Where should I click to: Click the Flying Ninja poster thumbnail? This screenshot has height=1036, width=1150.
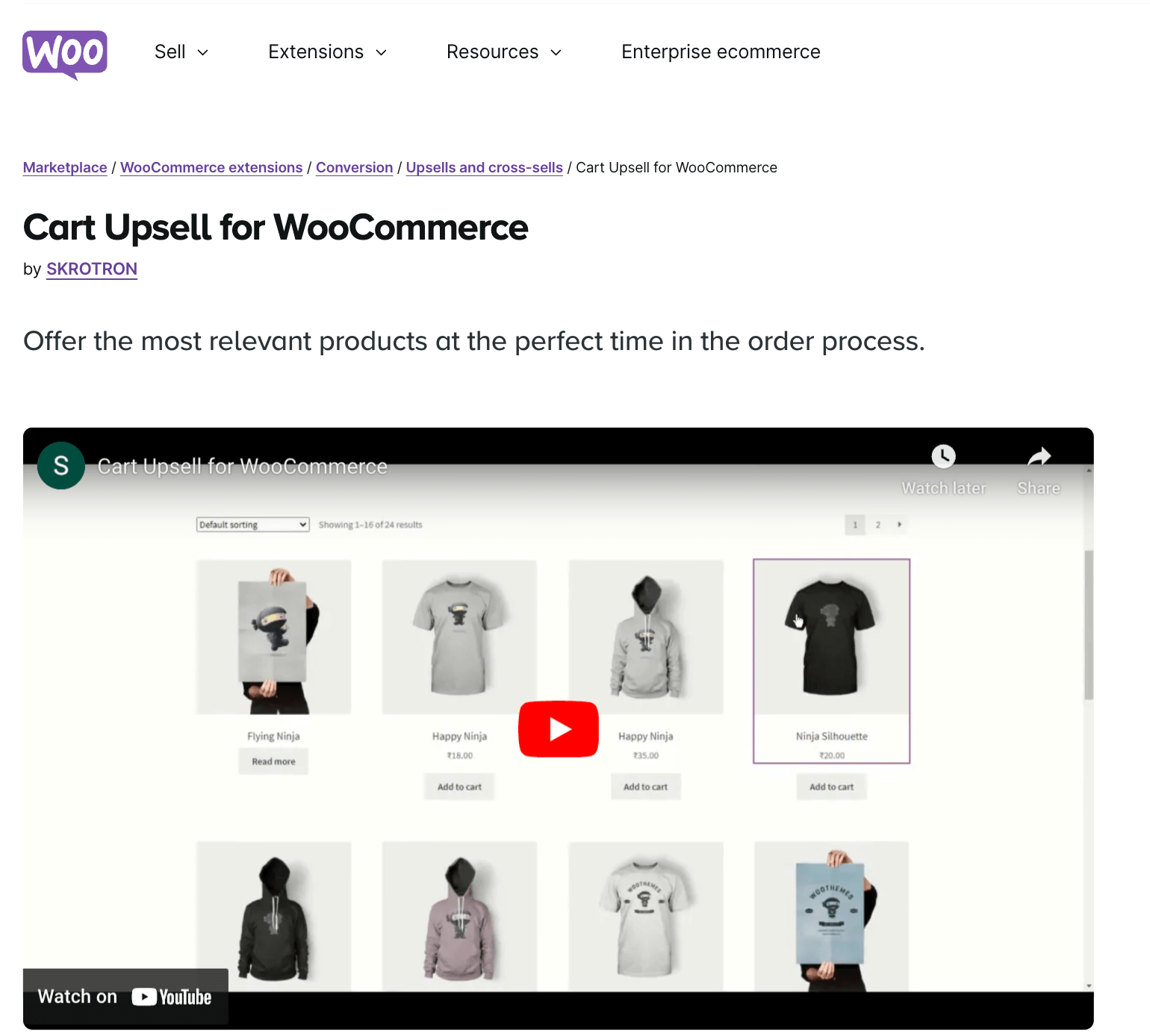(x=273, y=637)
